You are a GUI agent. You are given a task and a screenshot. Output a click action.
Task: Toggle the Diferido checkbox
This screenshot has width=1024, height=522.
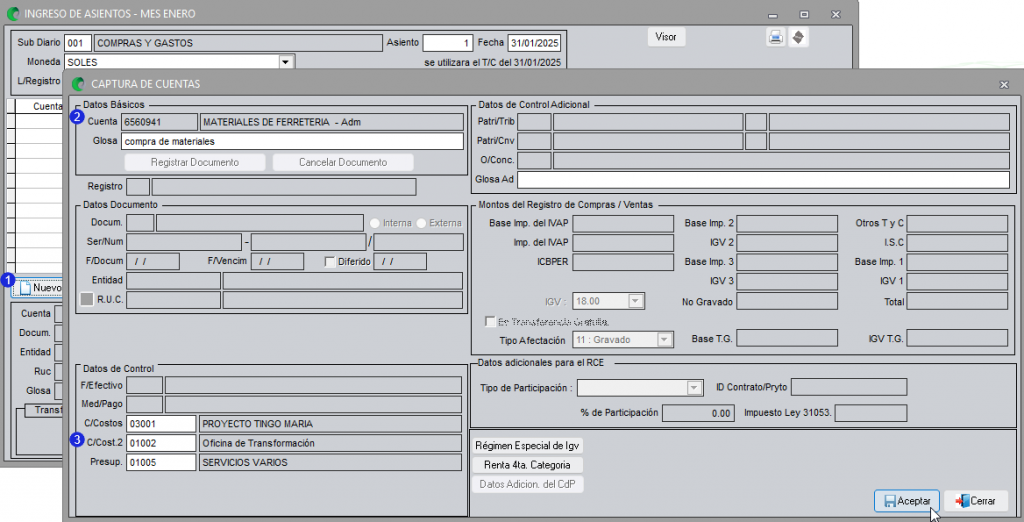click(330, 262)
